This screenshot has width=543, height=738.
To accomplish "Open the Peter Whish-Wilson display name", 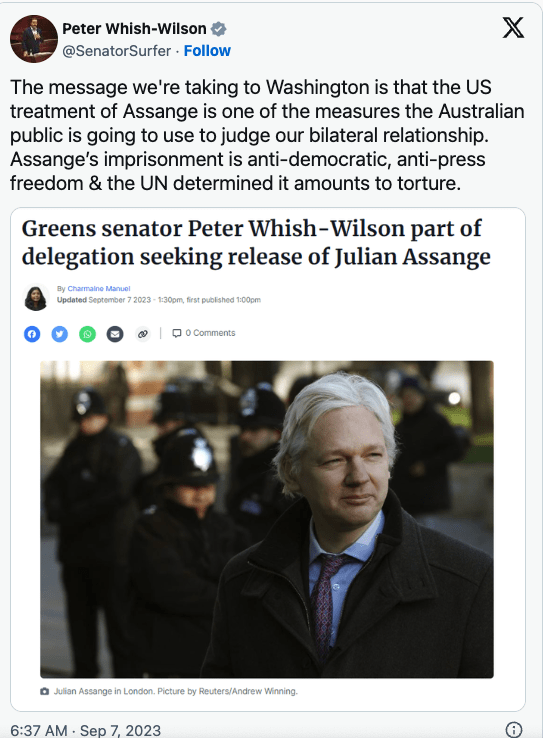I will point(134,29).
